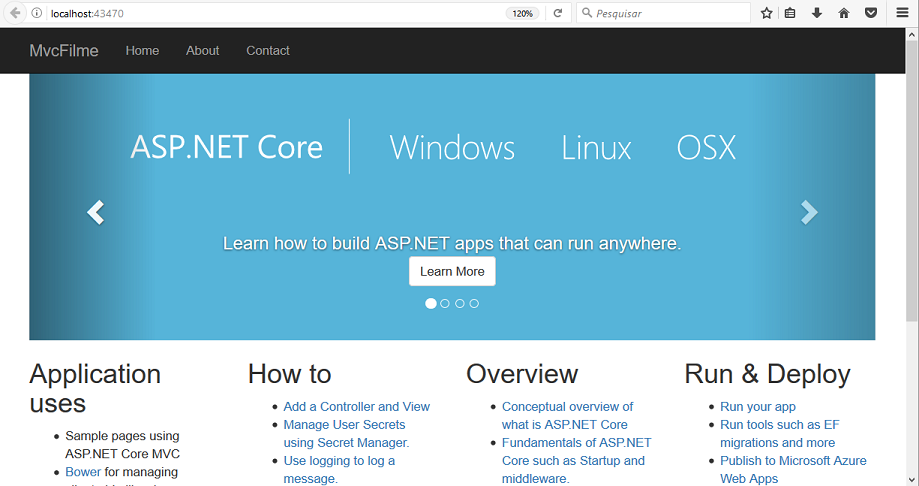
Task: Open Publish to Microsoft Azure Web Apps link
Action: tap(793, 470)
